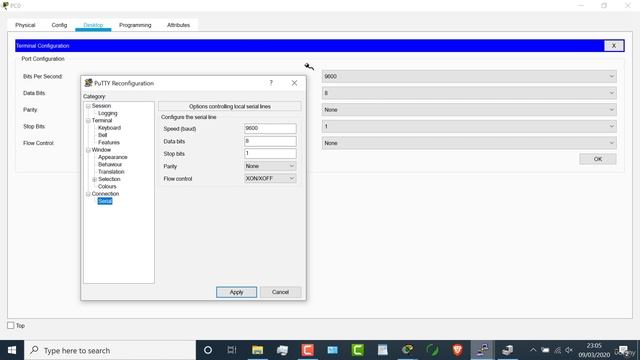Select the Desktop tab
This screenshot has width=640, height=360.
93,25
